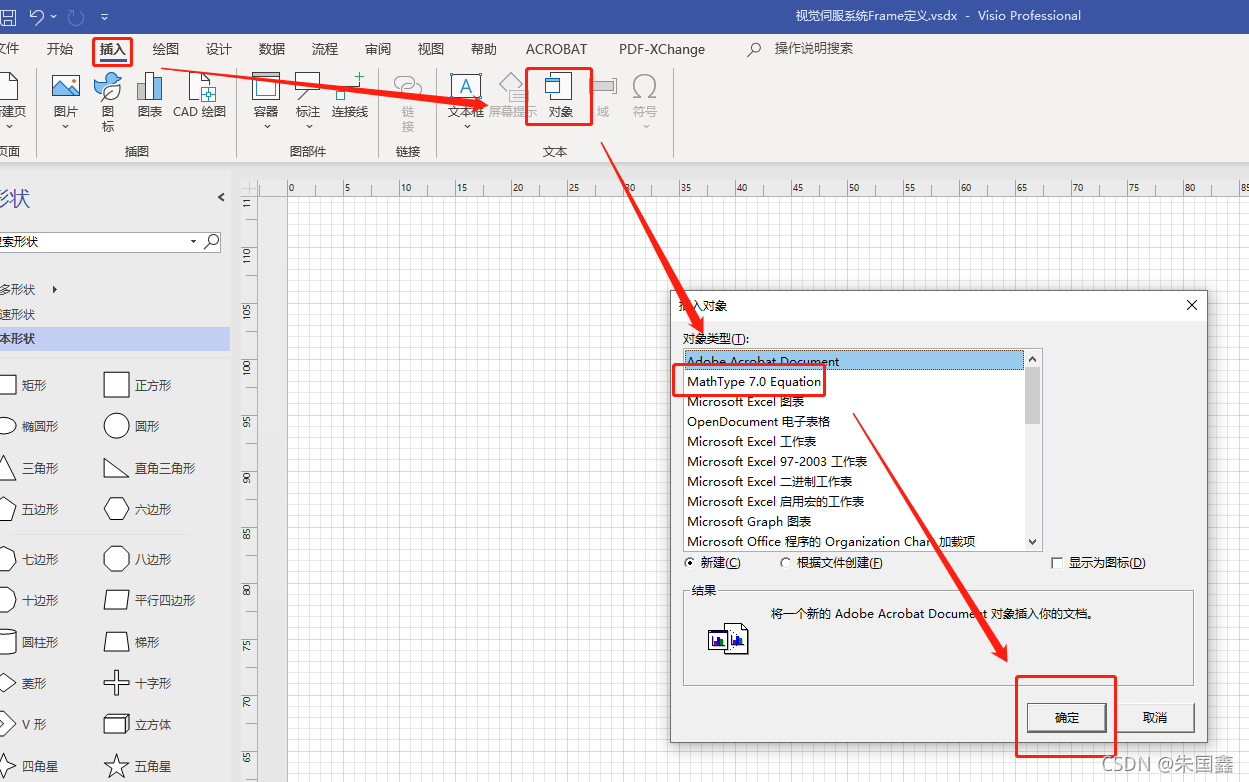Click the 标注 callout icon
This screenshot has height=782, width=1249.
pyautogui.click(x=308, y=87)
